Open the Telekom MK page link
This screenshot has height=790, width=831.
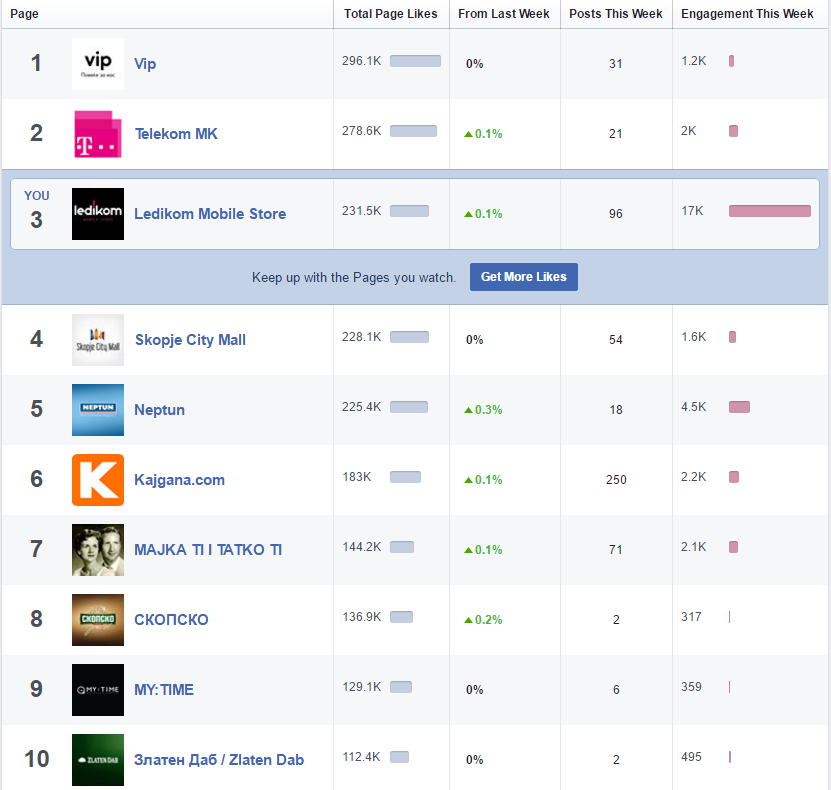[176, 134]
